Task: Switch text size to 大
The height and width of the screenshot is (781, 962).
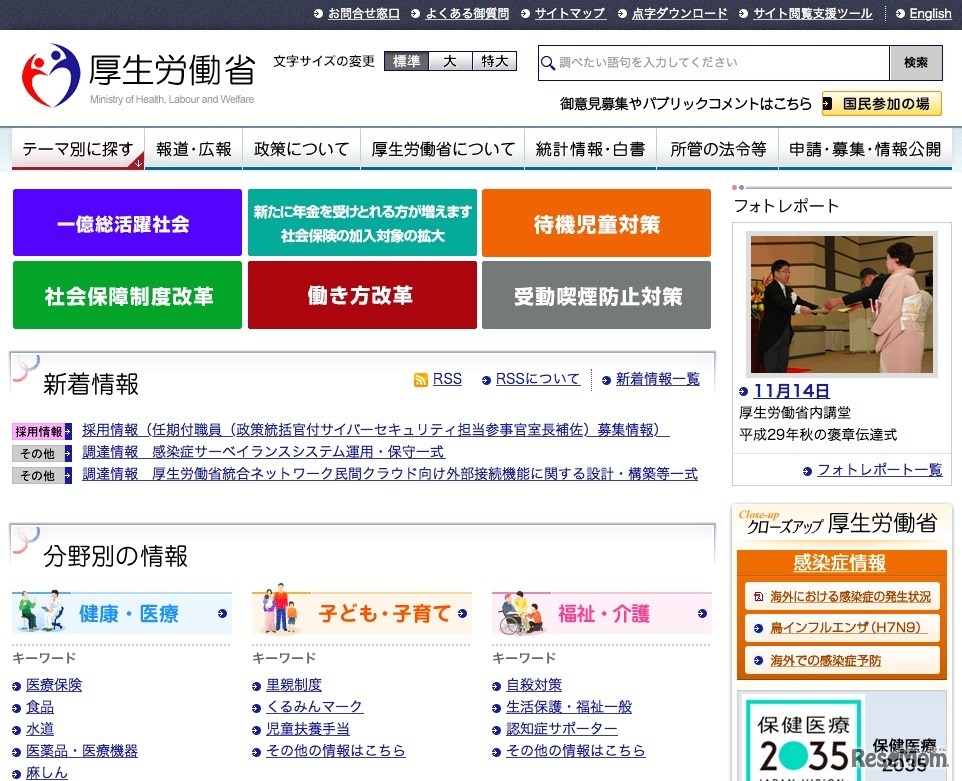Action: point(450,61)
